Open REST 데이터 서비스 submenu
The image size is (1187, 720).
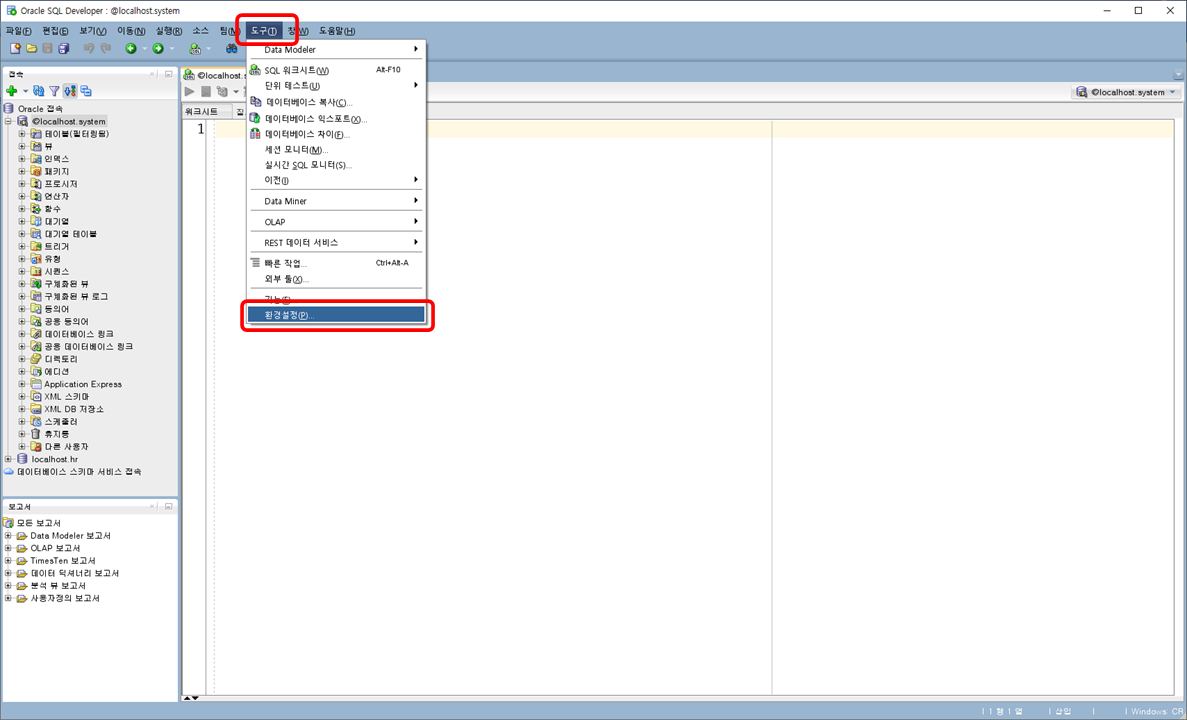pos(337,243)
